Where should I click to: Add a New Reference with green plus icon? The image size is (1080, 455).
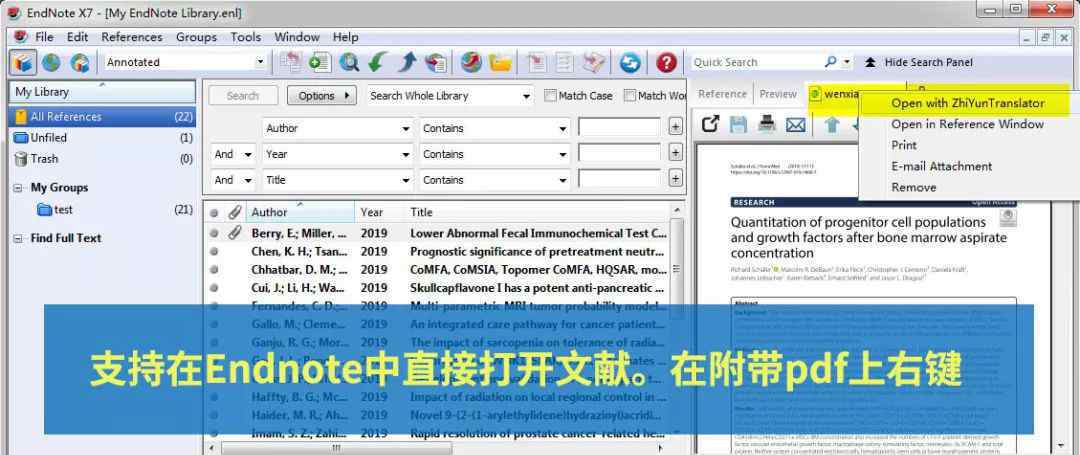coord(320,63)
